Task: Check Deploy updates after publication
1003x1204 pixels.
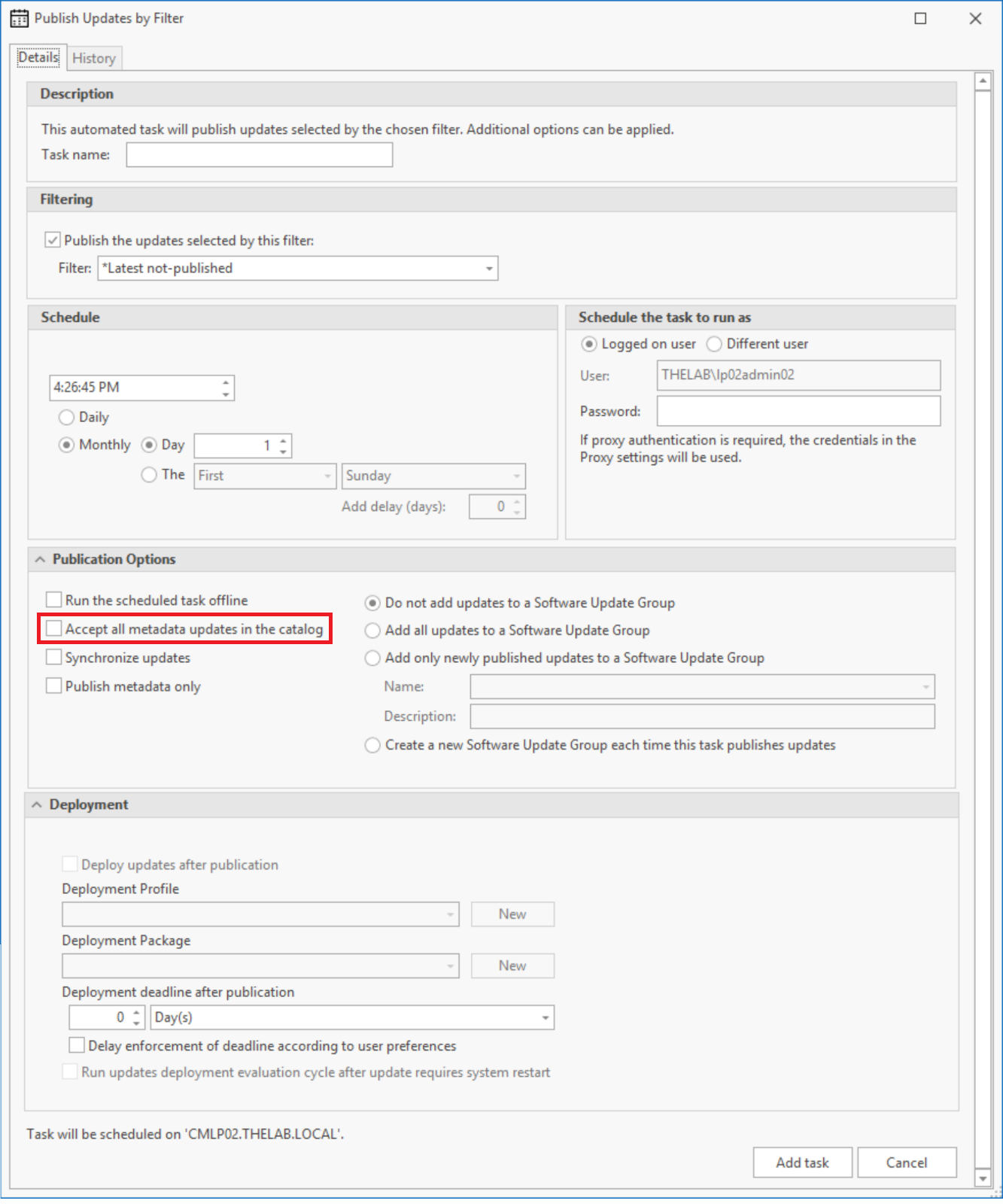Action: [x=70, y=864]
